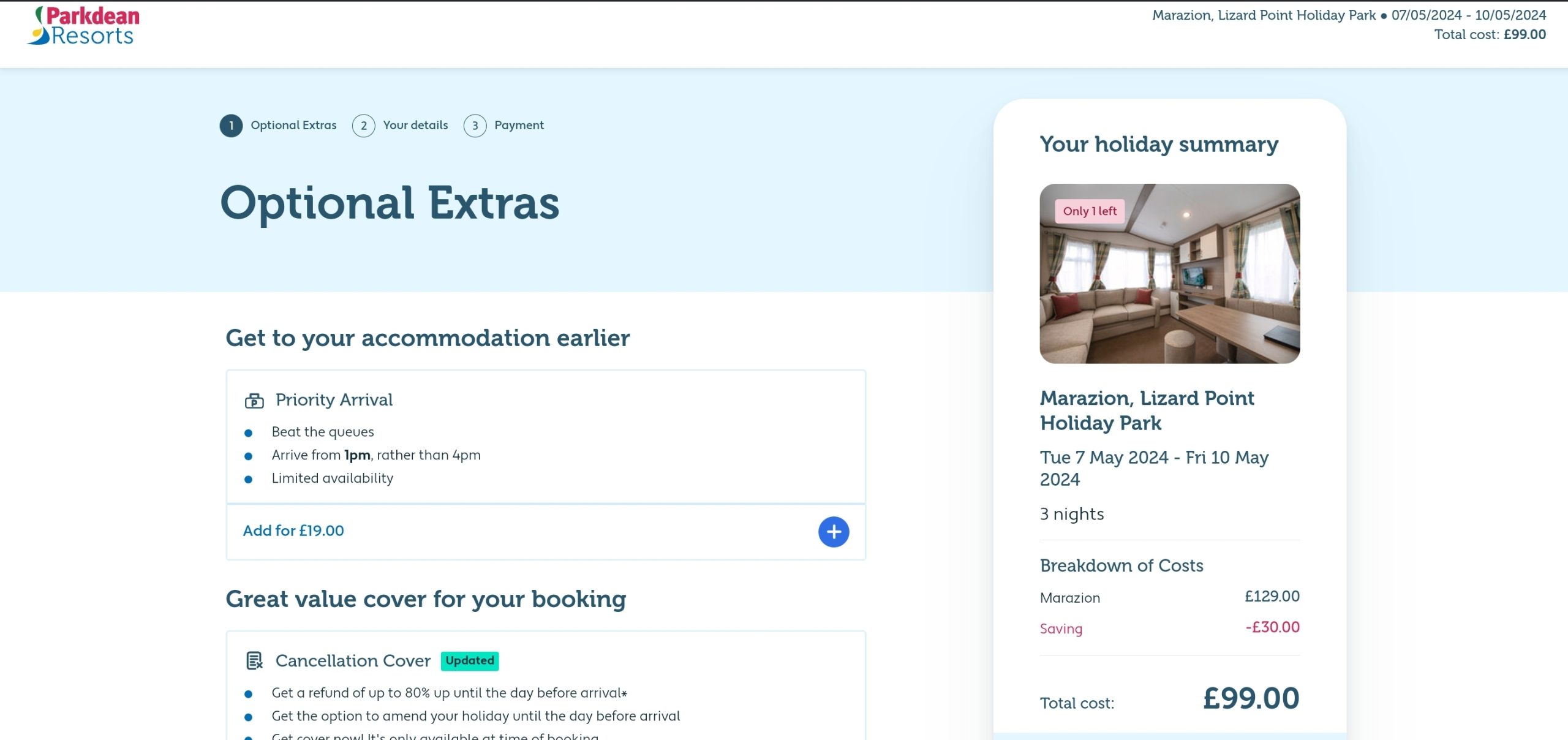Click the Cancellation Cover heading

coord(353,660)
